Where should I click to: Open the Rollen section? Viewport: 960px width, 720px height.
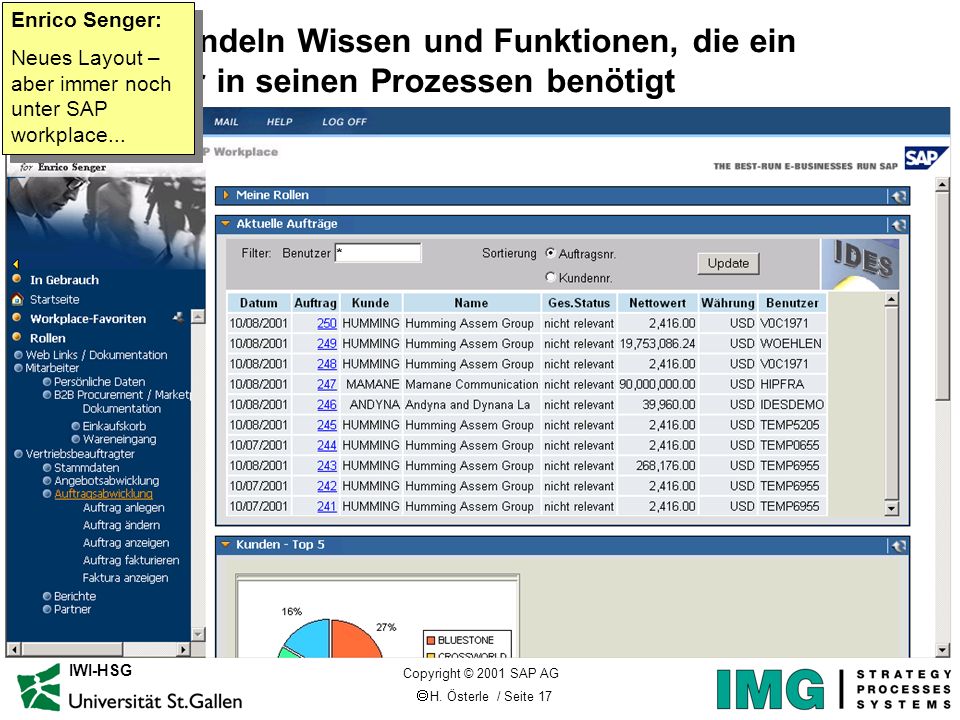click(48, 338)
